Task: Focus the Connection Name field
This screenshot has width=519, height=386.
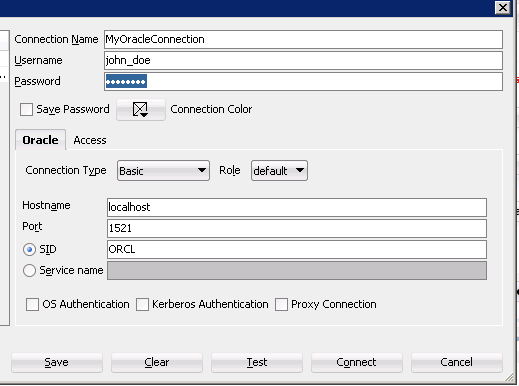Action: point(303,39)
